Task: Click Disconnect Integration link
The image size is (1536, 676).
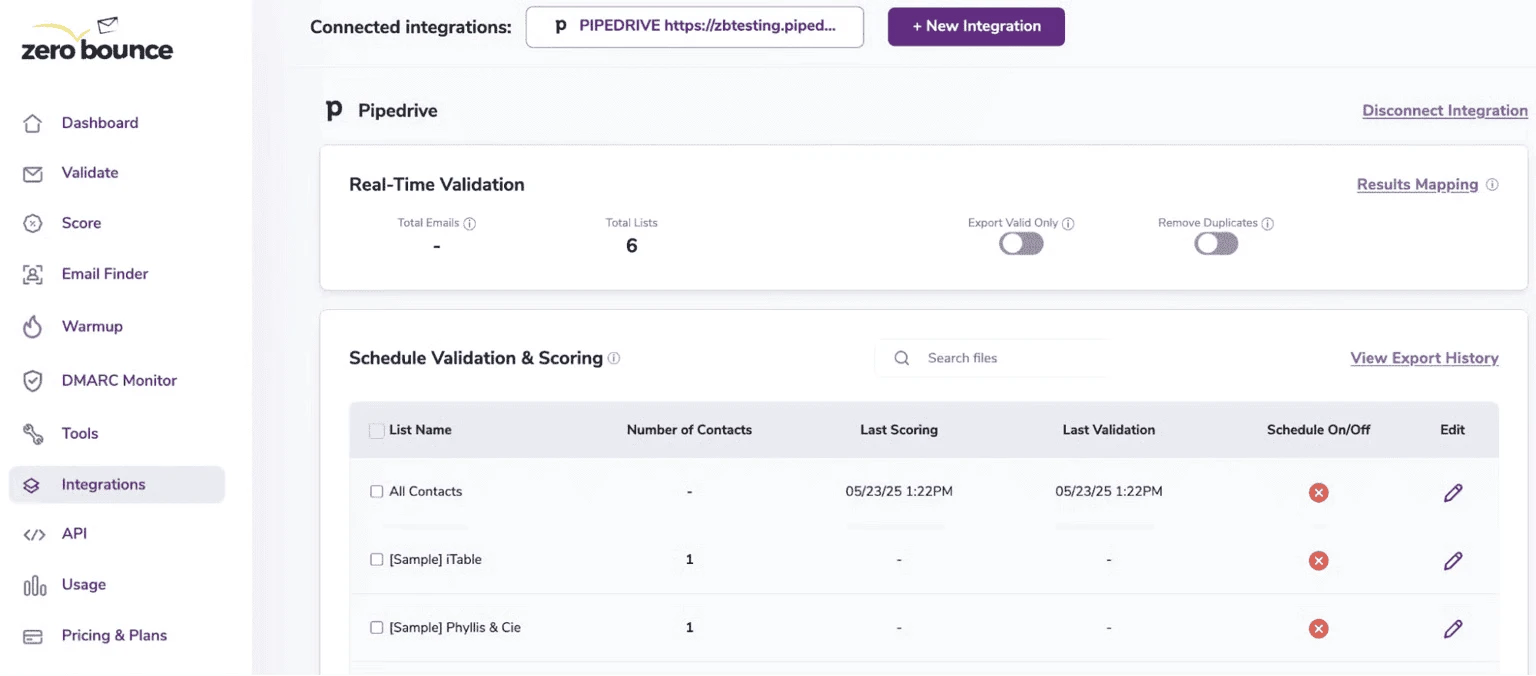Action: click(x=1444, y=110)
